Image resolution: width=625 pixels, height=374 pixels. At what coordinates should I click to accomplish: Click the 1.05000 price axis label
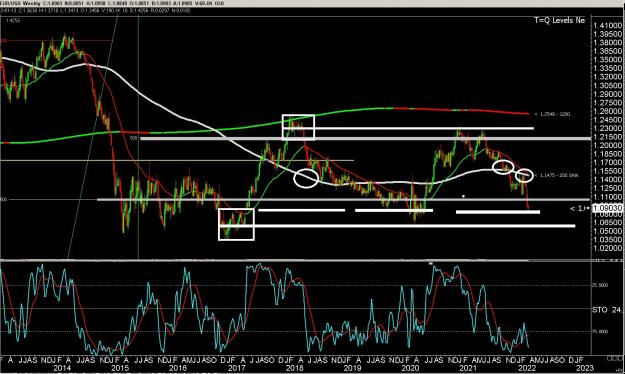point(608,231)
